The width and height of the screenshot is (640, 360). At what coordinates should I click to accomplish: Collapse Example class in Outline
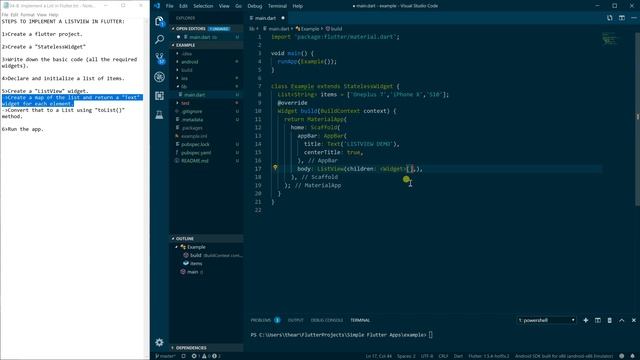click(x=177, y=247)
